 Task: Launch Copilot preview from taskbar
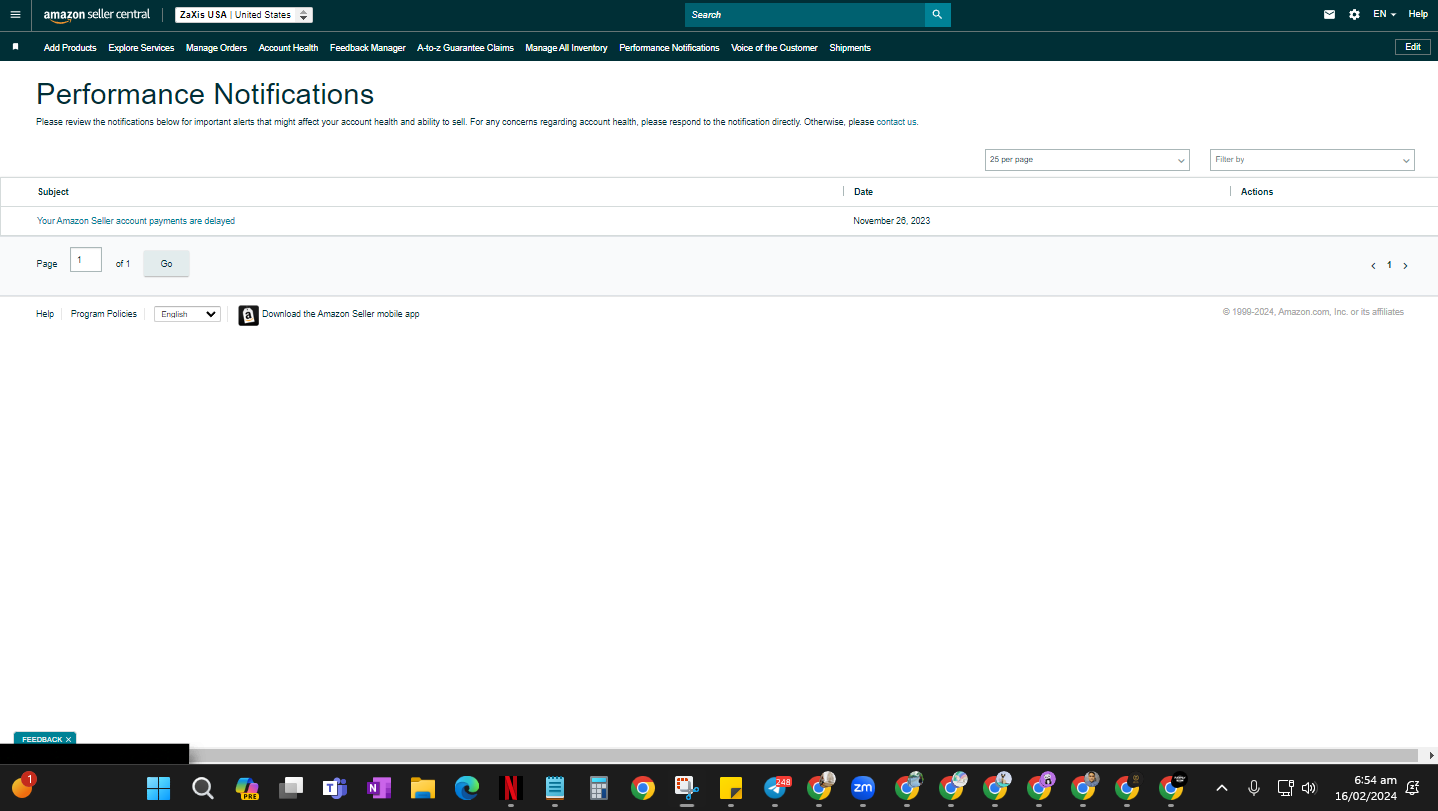pos(247,788)
